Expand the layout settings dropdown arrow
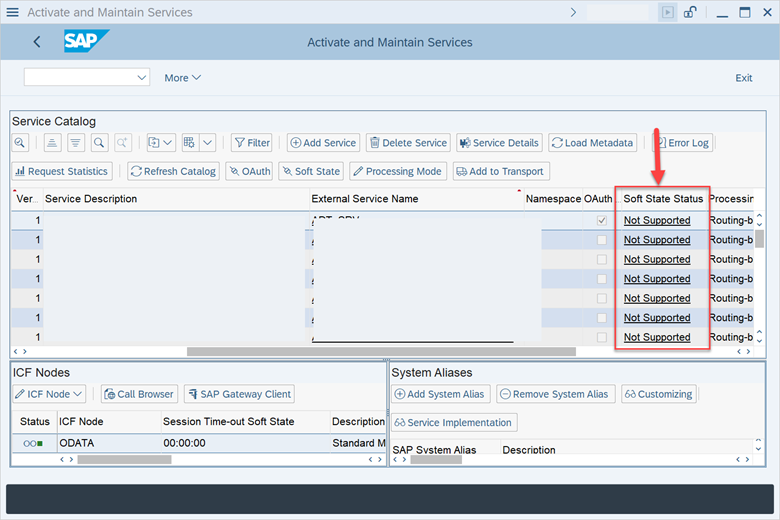Image resolution: width=780 pixels, height=520 pixels. click(x=208, y=143)
